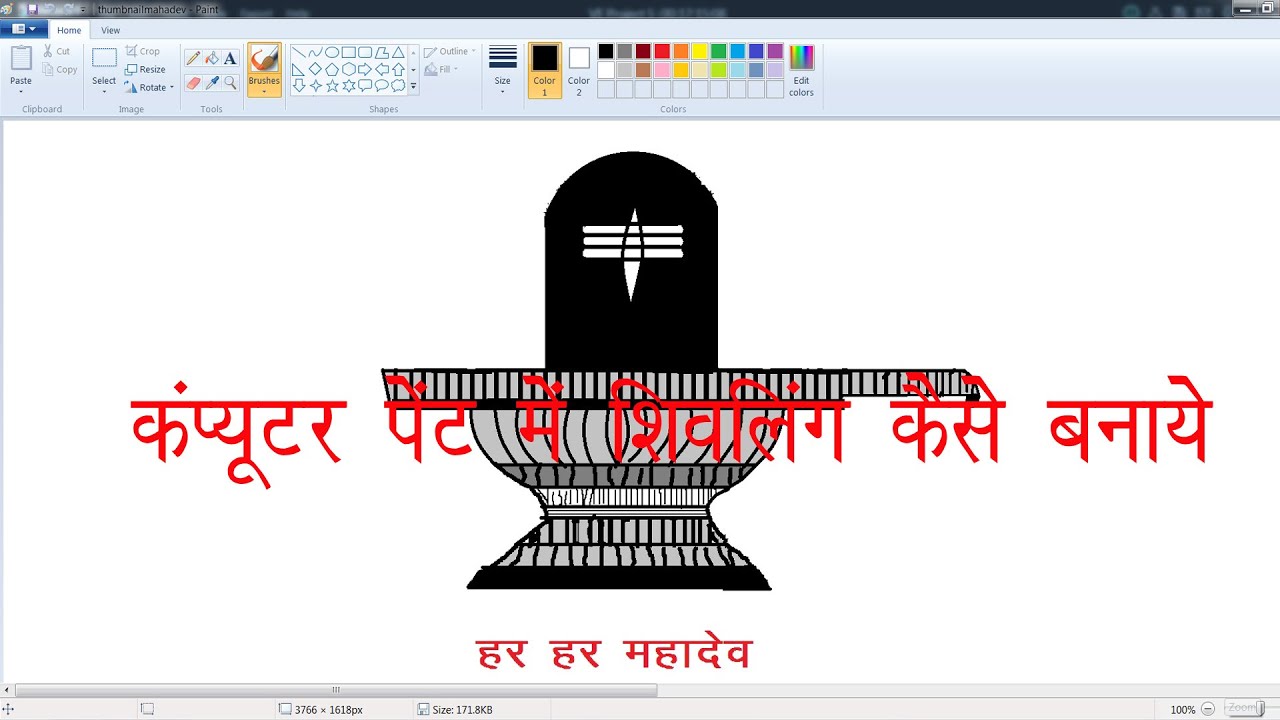
Task: Pick the purple color swatch
Action: pyautogui.click(x=775, y=51)
